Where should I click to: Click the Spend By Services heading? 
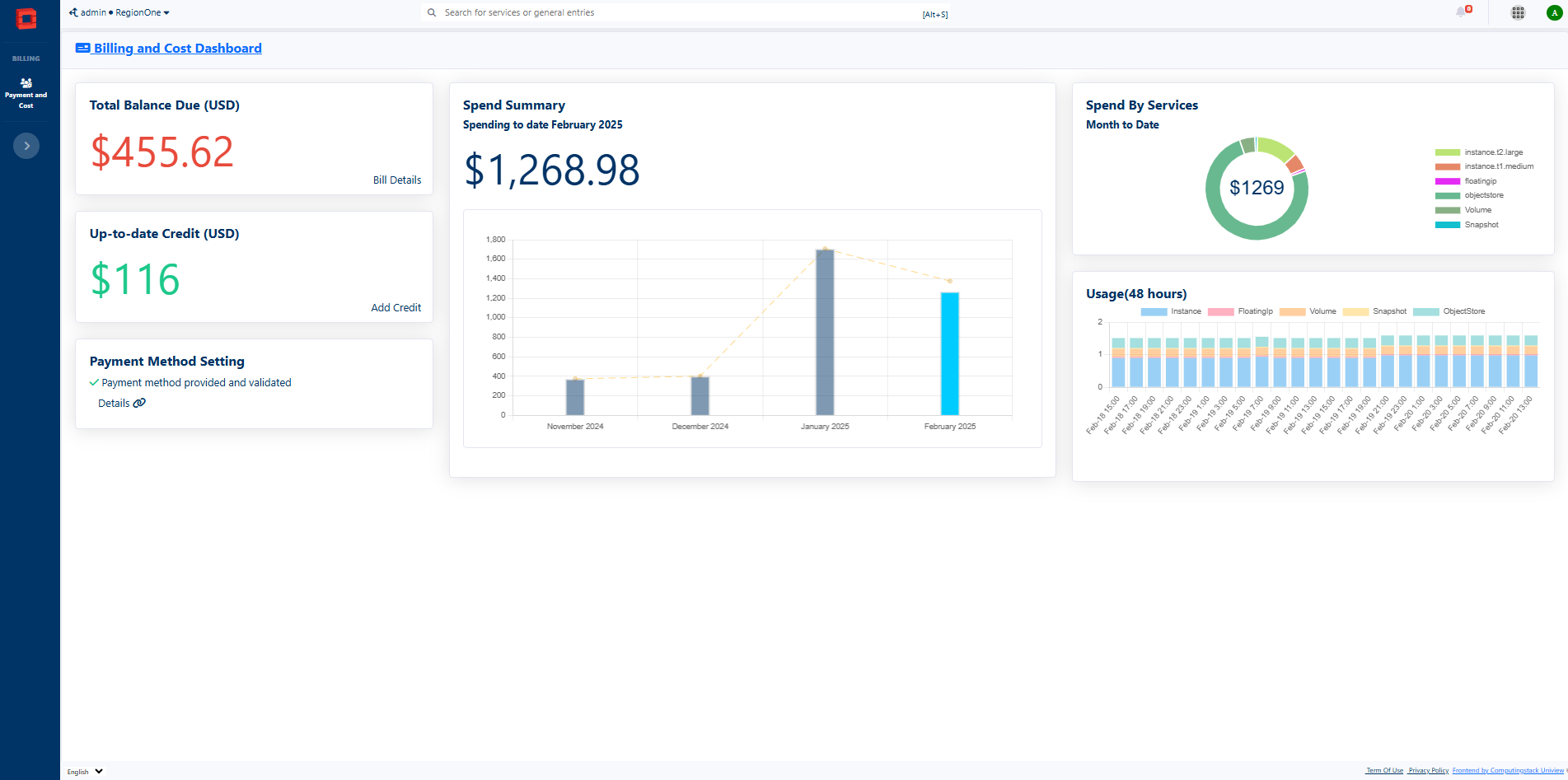[x=1142, y=105]
